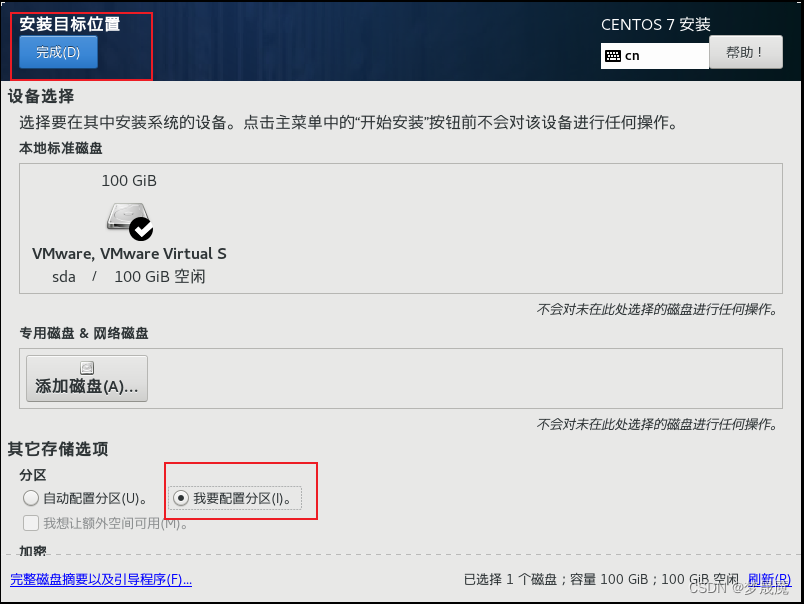Image resolution: width=804 pixels, height=604 pixels.
Task: Open 完整磁盘摘要以及引导程序(F)... link
Action: [x=101, y=579]
